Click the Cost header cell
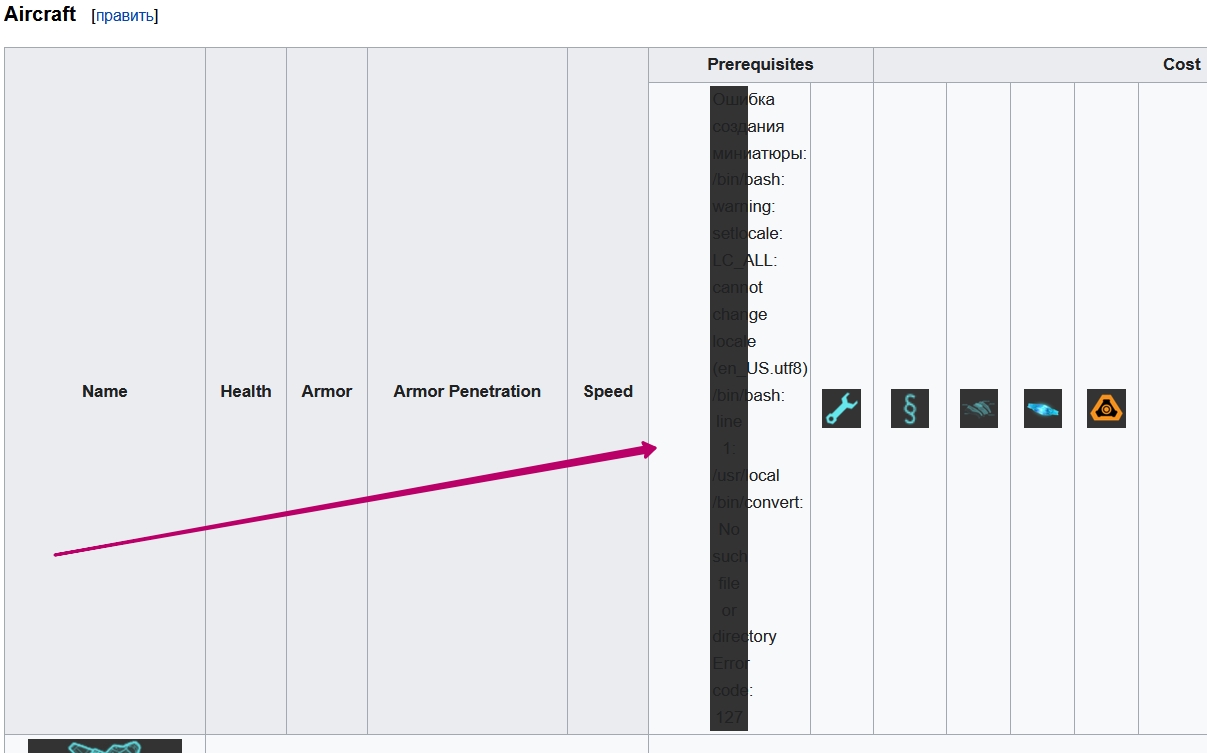Image resolution: width=1207 pixels, height=753 pixels. tap(1181, 64)
